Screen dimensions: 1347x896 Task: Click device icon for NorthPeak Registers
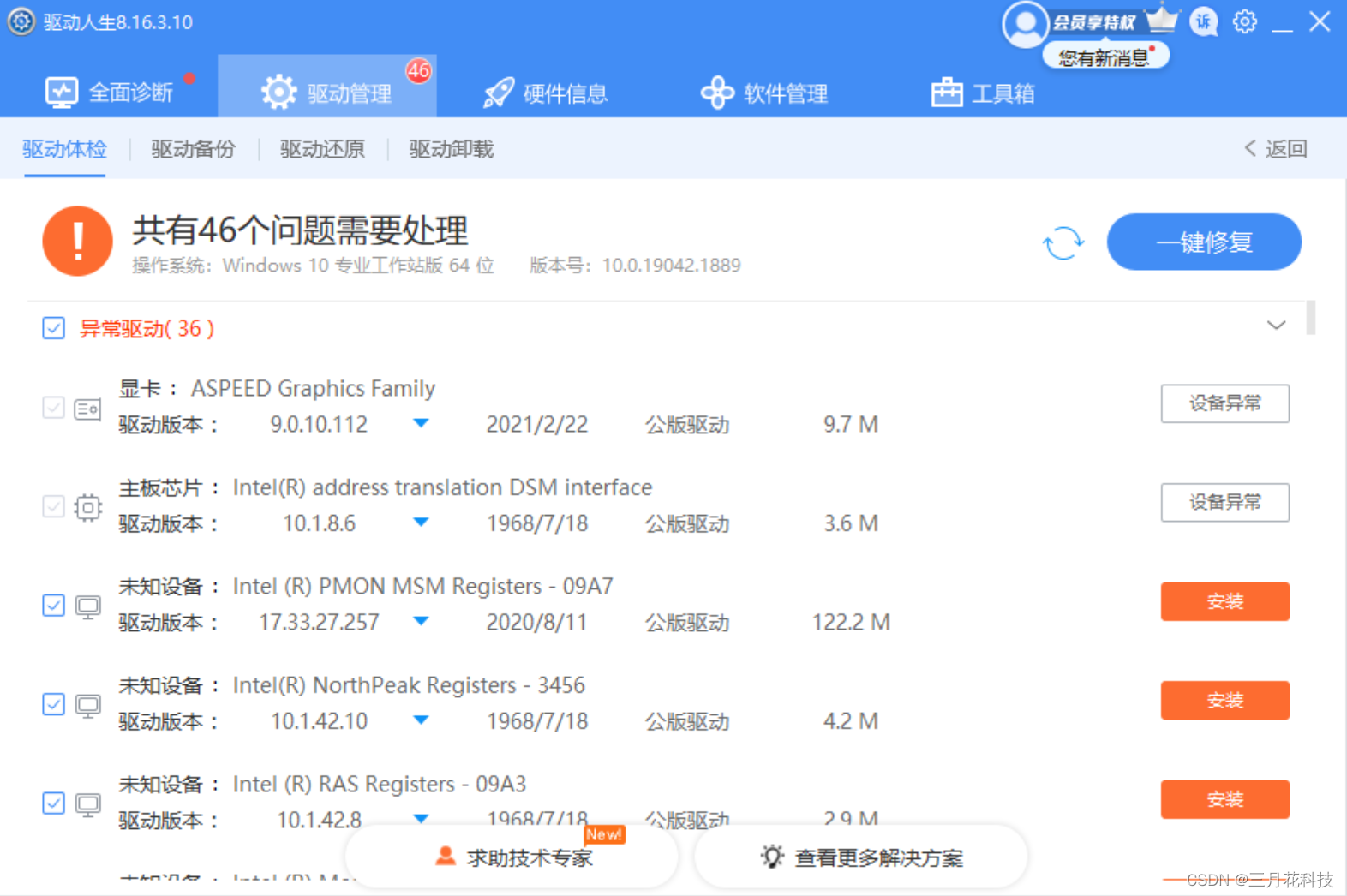[87, 706]
